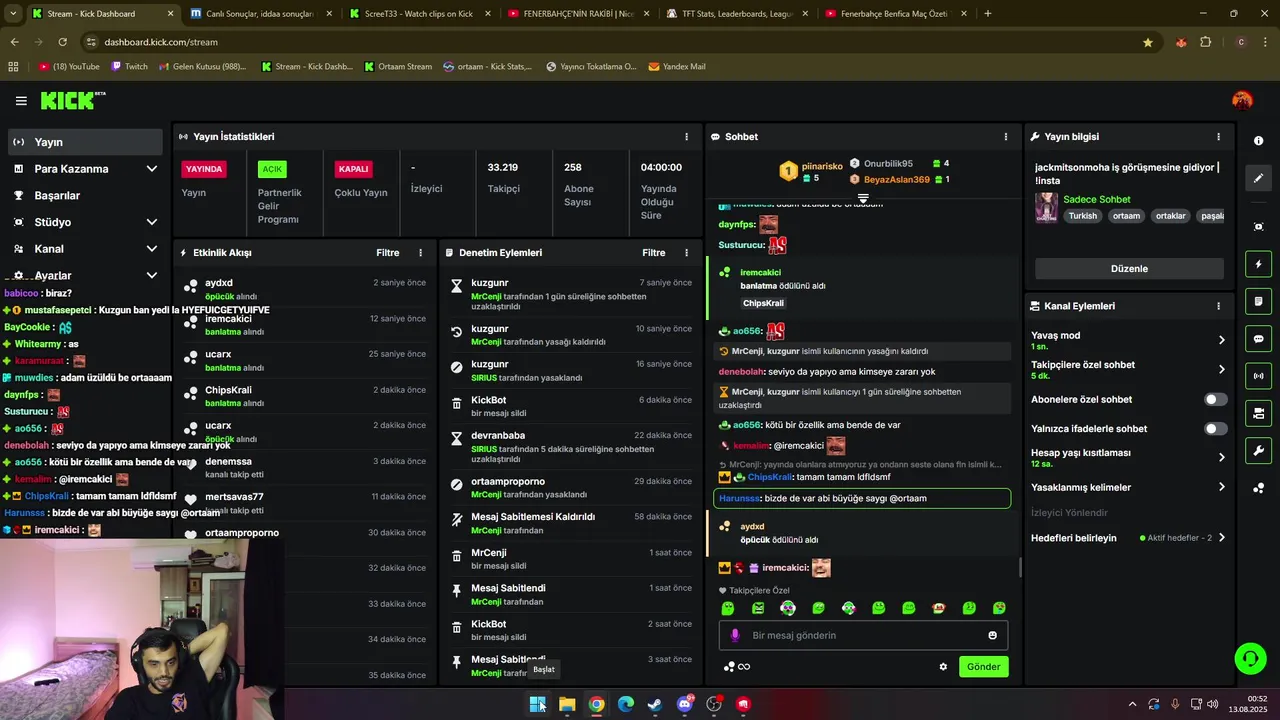
Task: Open Ortaam Stream bookmark
Action: tap(398, 67)
